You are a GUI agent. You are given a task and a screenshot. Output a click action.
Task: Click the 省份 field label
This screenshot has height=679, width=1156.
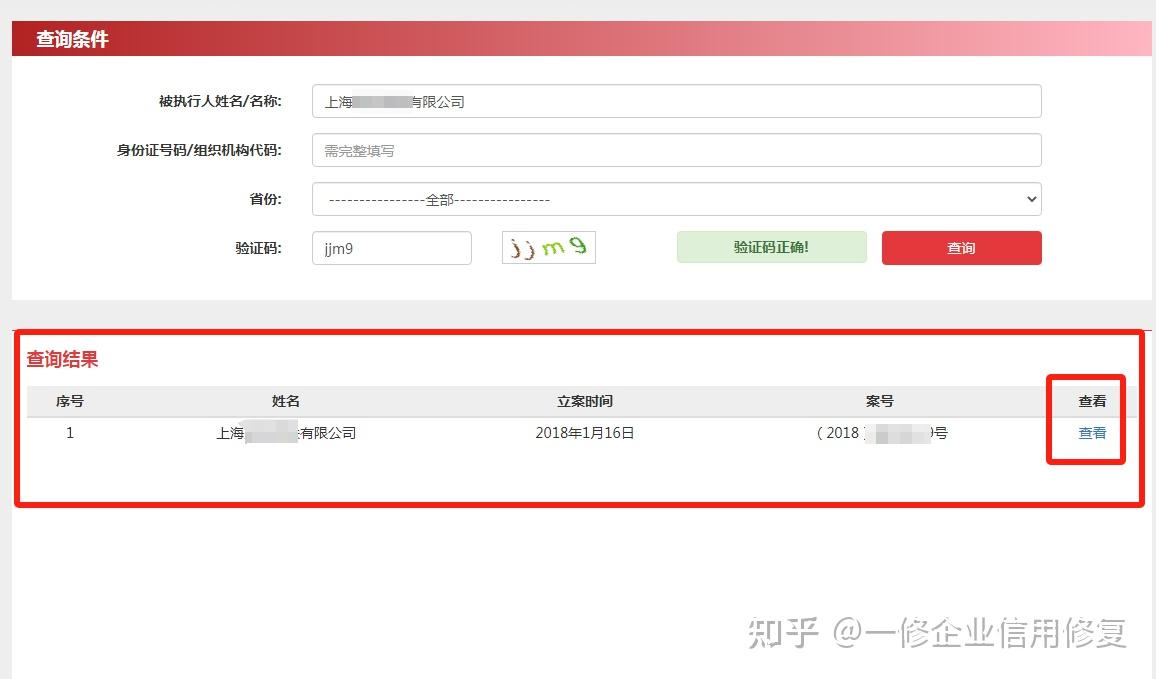click(x=265, y=199)
